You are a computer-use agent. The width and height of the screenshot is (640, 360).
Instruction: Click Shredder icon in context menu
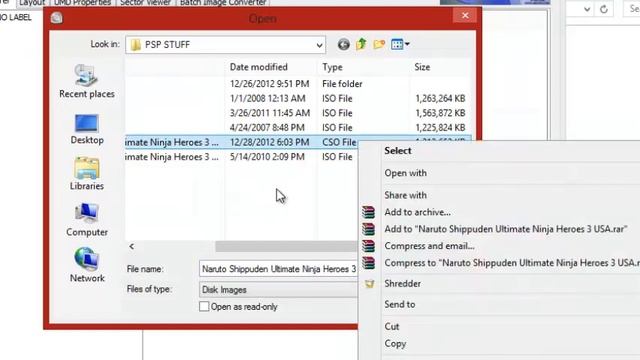[x=369, y=284]
